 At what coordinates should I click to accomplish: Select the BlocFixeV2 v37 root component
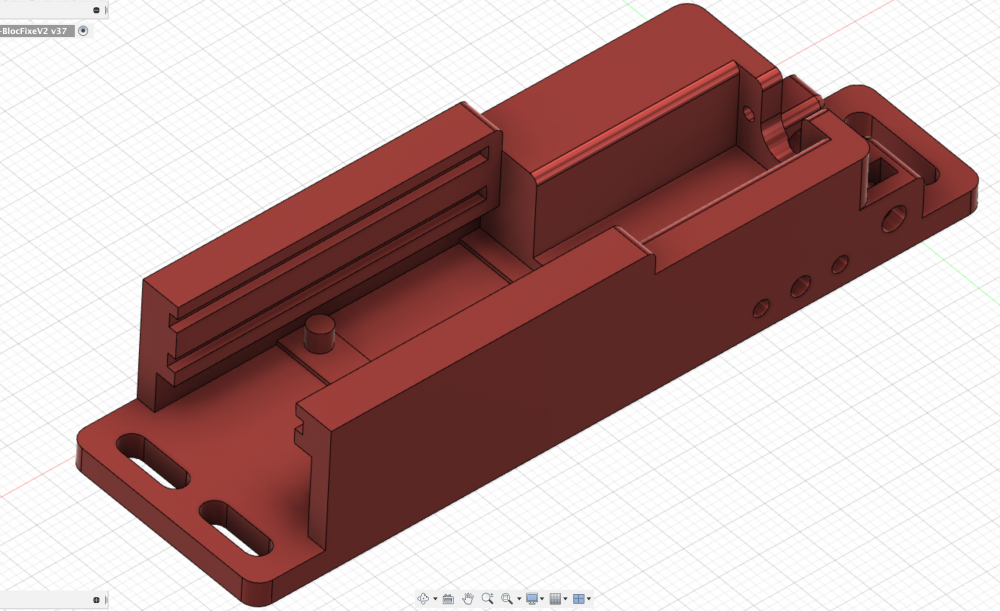[34, 31]
